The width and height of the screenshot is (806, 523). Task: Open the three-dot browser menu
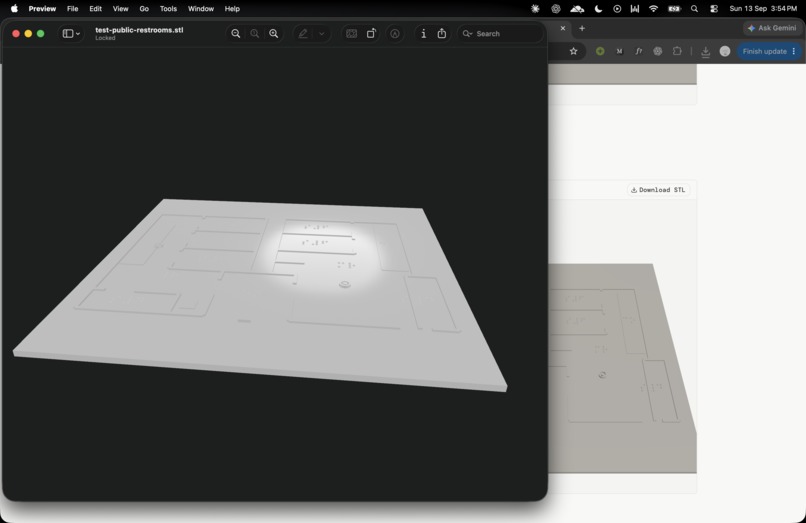(794, 51)
